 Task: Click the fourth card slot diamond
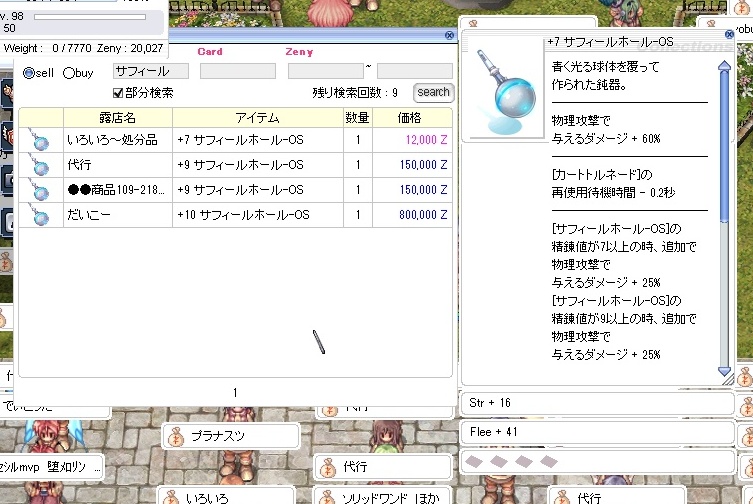[x=549, y=462]
